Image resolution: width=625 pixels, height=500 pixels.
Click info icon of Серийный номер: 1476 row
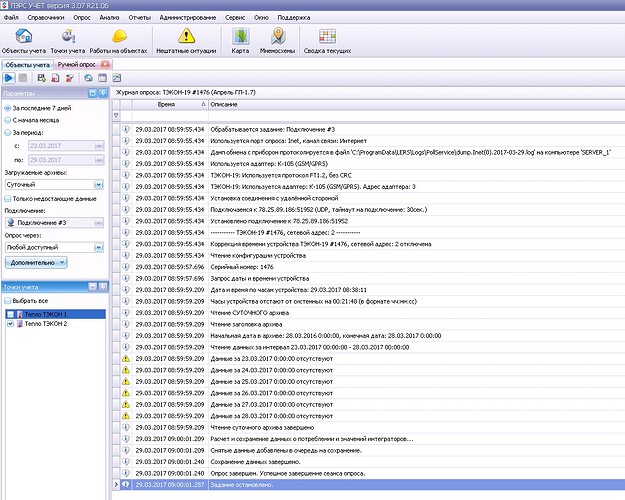(x=126, y=266)
